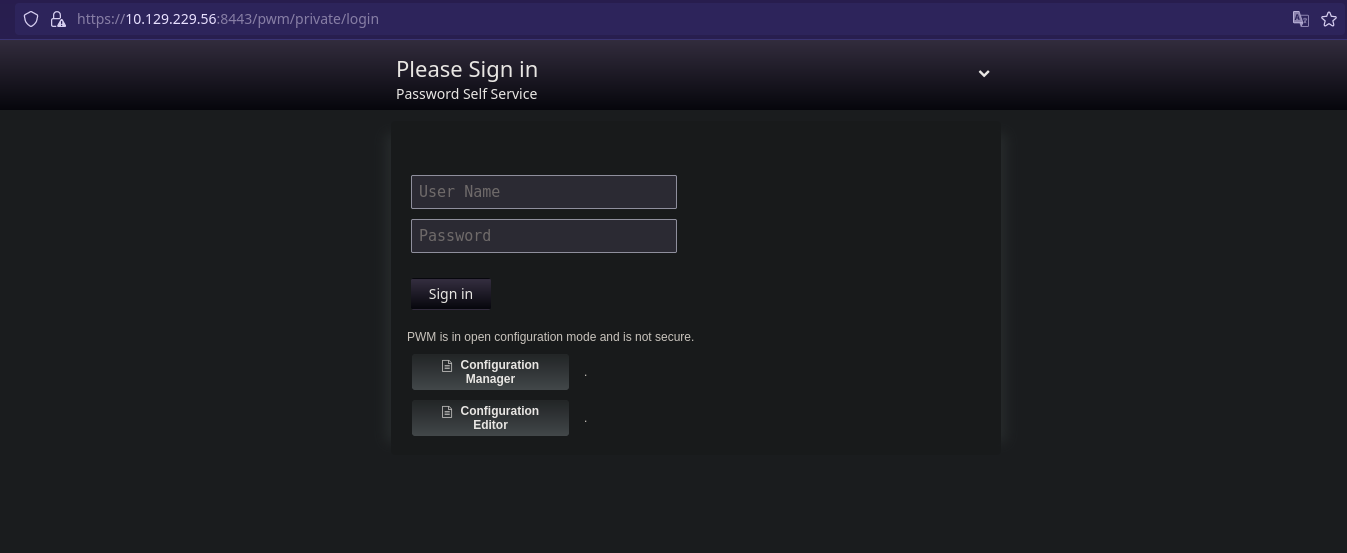
Task: Focus the User Name field
Action: point(543,192)
